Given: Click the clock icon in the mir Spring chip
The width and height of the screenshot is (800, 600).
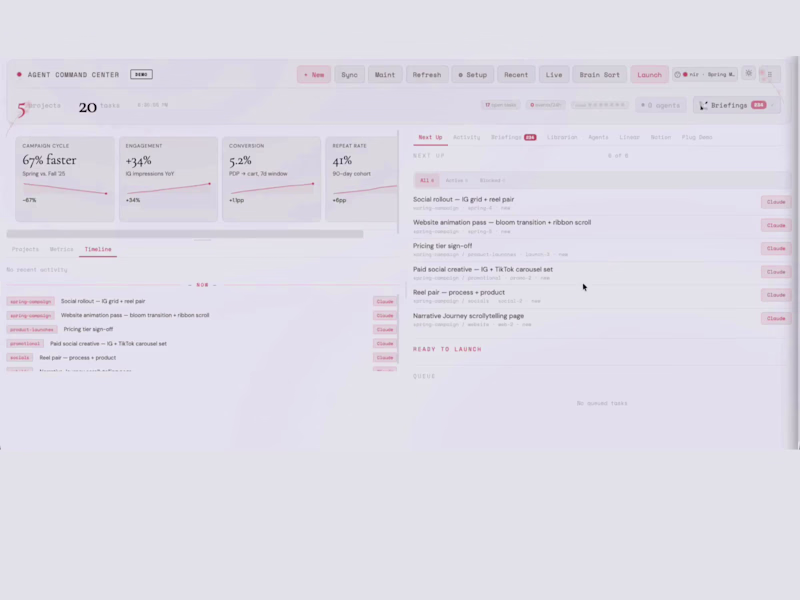Looking at the screenshot, I should 678,74.
